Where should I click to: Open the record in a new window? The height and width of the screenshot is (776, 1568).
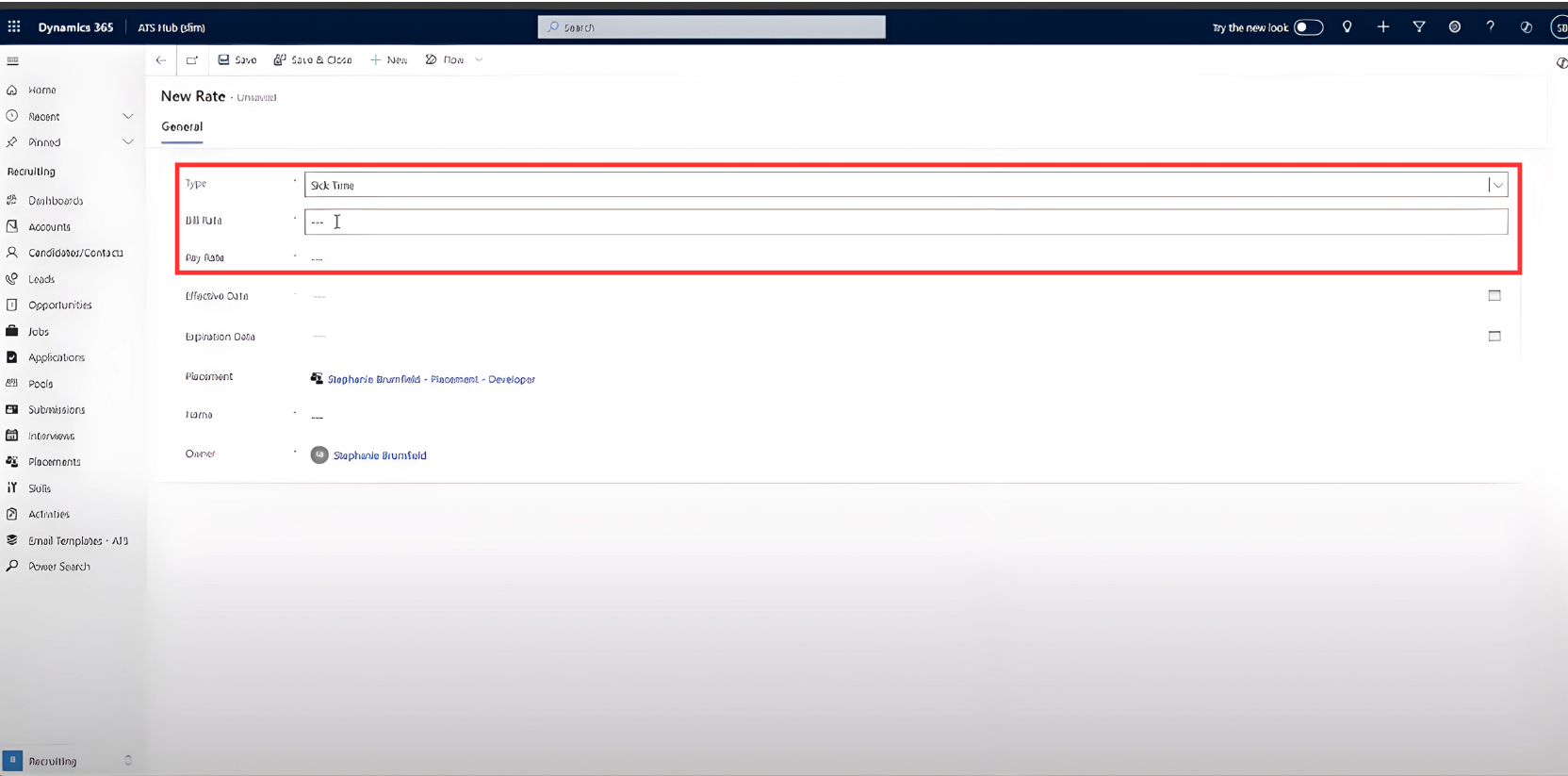pyautogui.click(x=192, y=60)
